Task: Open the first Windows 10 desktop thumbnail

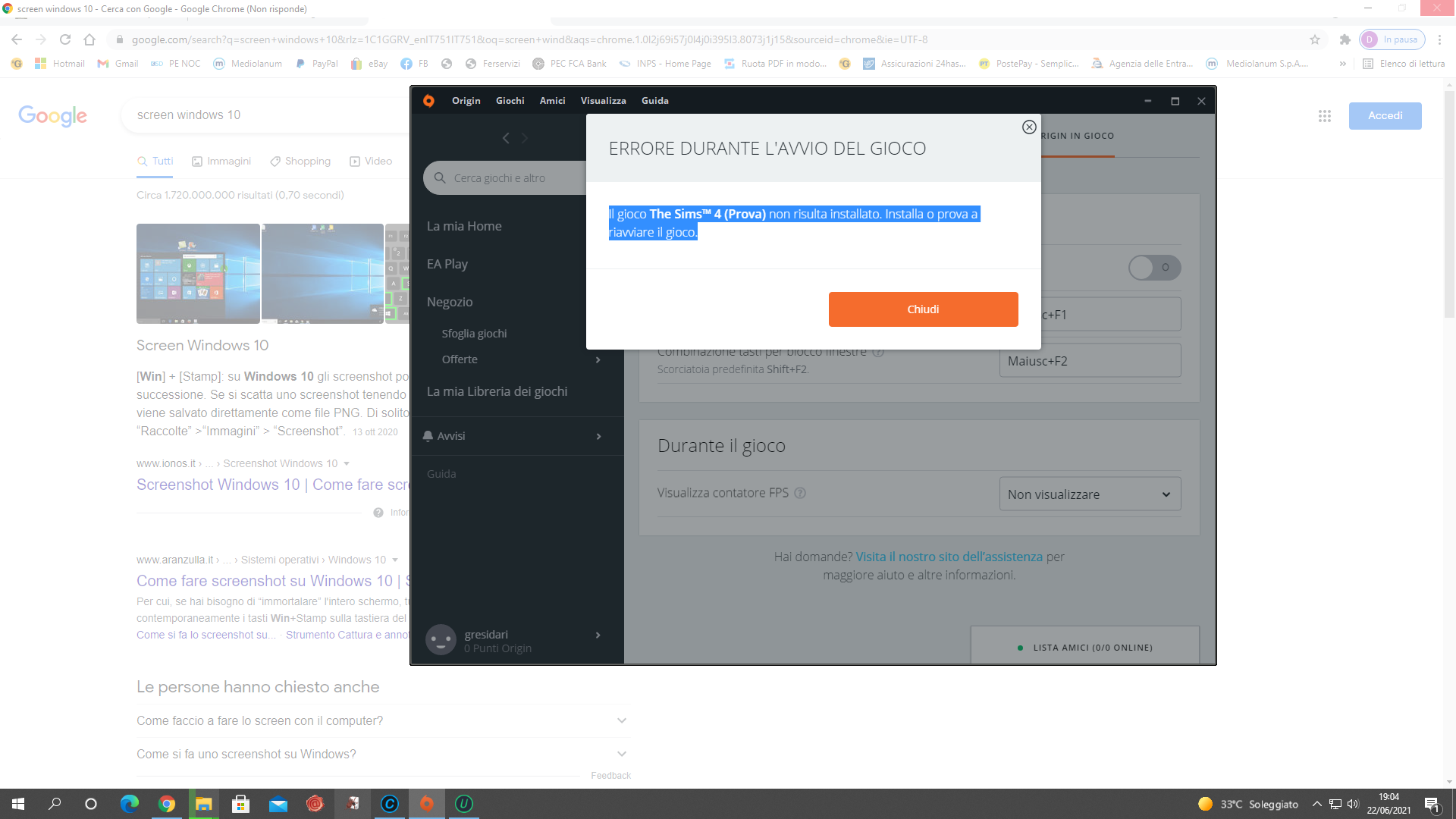Action: (x=198, y=274)
